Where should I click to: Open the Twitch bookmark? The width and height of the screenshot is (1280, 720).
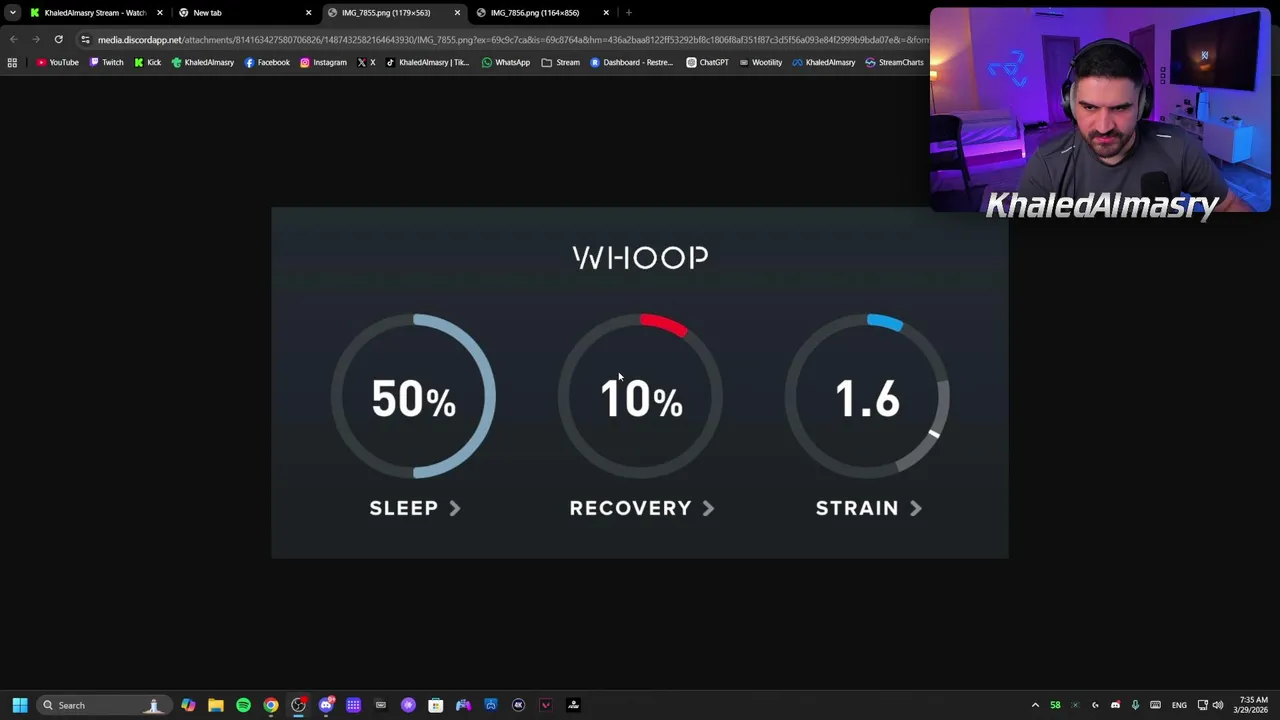pyautogui.click(x=106, y=62)
